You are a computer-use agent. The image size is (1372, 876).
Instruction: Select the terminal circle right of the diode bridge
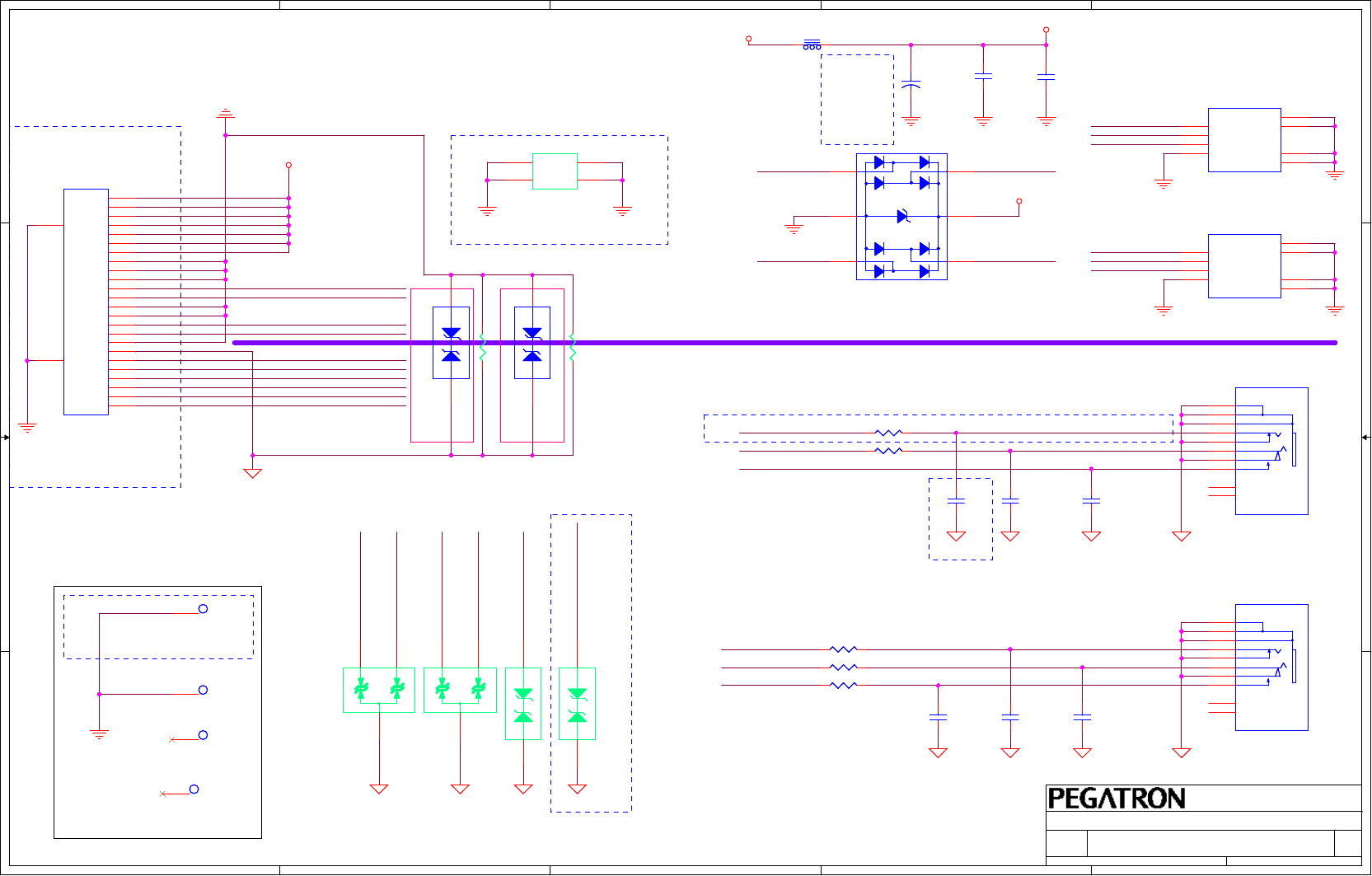click(1019, 201)
